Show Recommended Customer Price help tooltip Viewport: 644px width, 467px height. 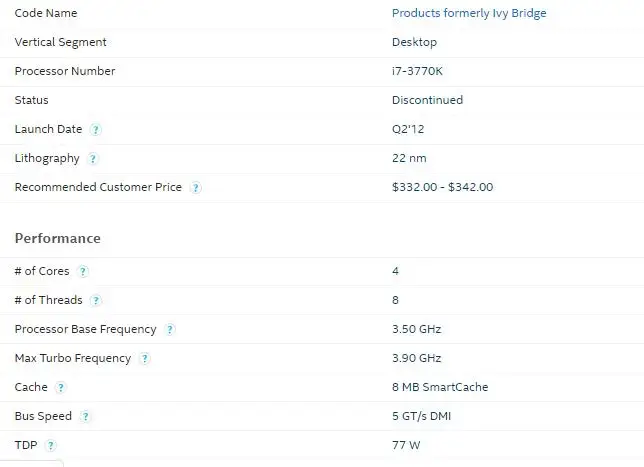(196, 188)
